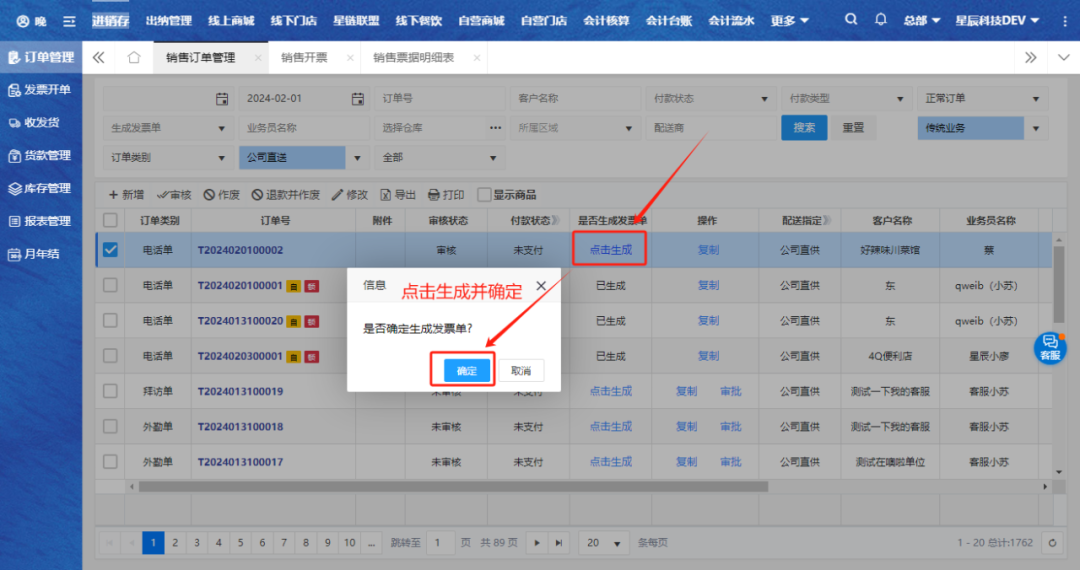Uncheck the row T2024020100002 checkbox
The width and height of the screenshot is (1080, 570).
[110, 250]
